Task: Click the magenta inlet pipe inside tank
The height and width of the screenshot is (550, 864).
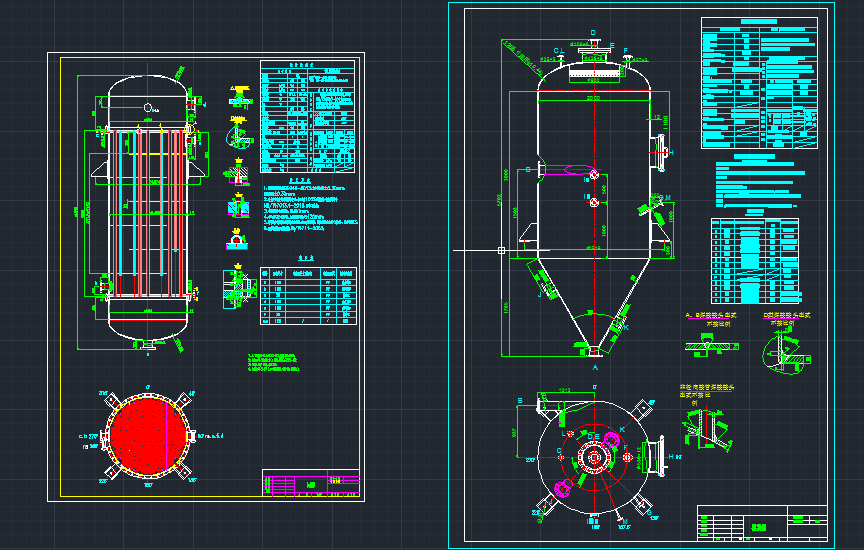Action: [568, 170]
